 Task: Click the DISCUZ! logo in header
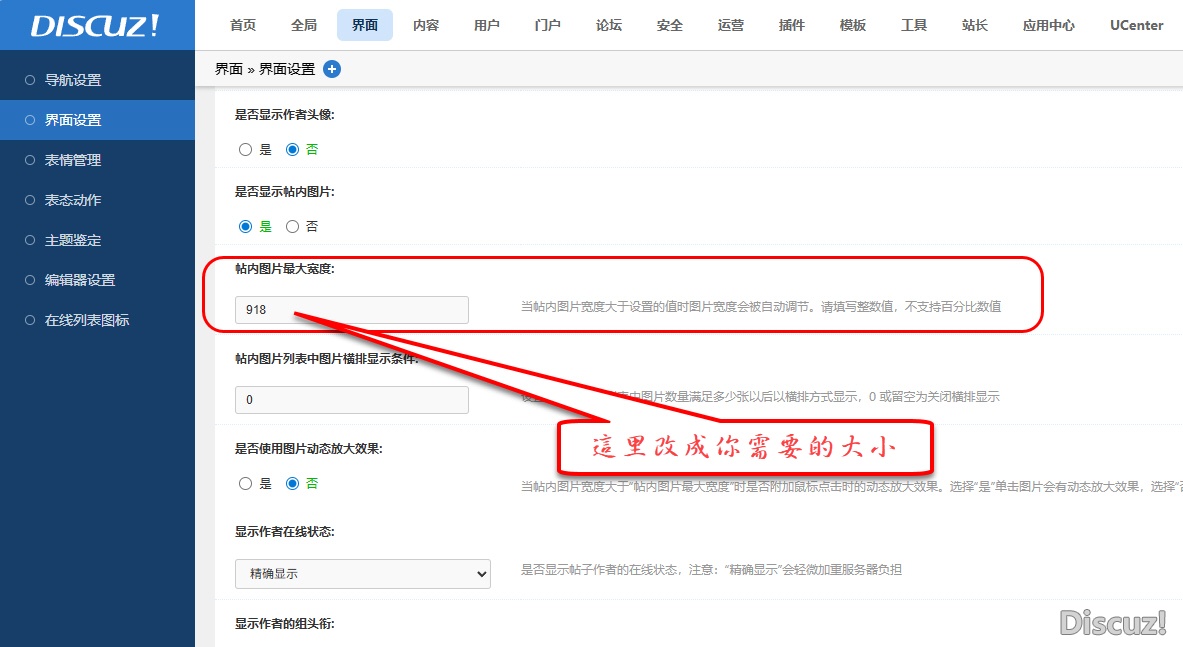95,26
